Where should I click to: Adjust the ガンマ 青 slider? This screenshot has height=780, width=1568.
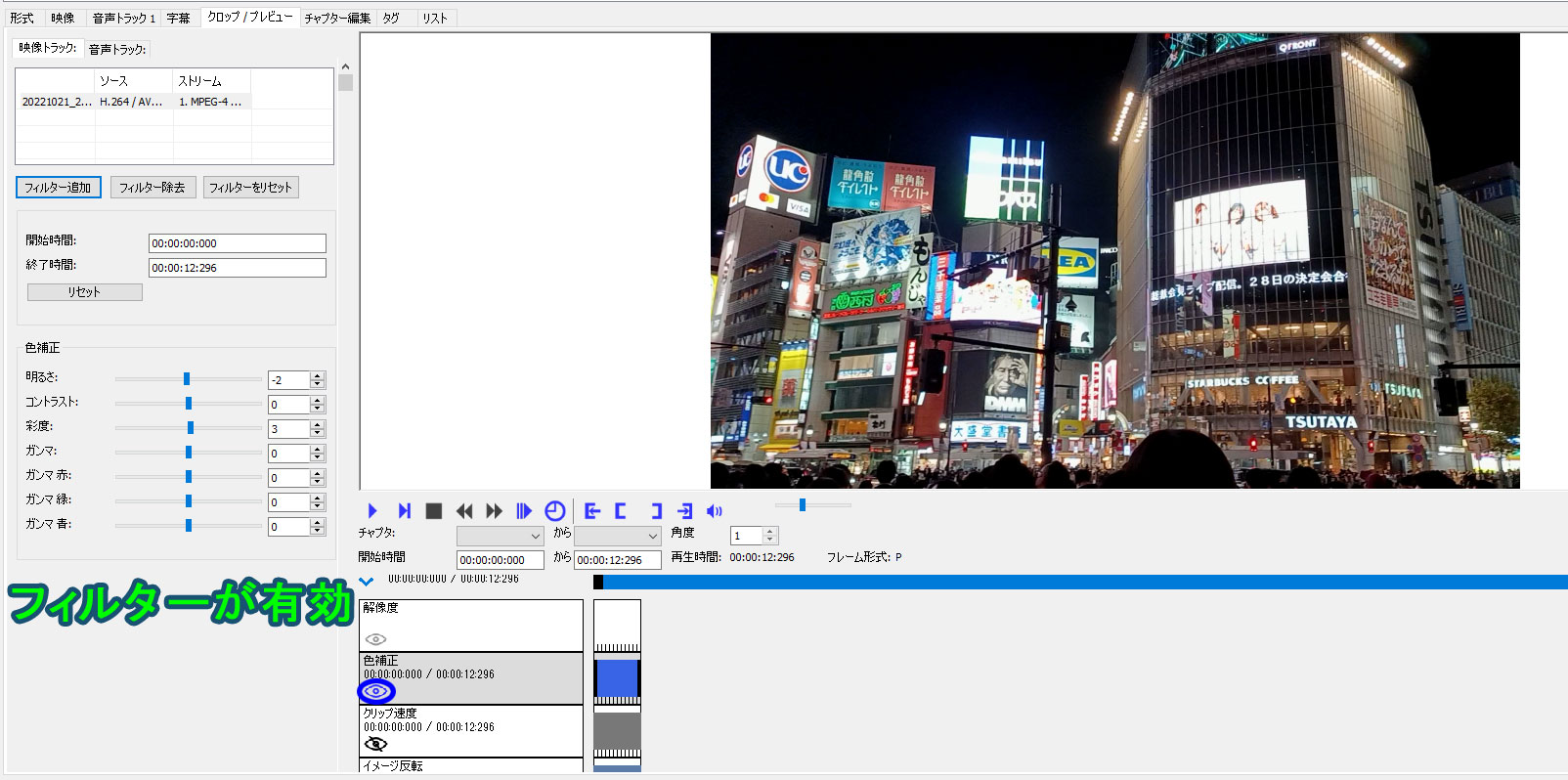[188, 525]
